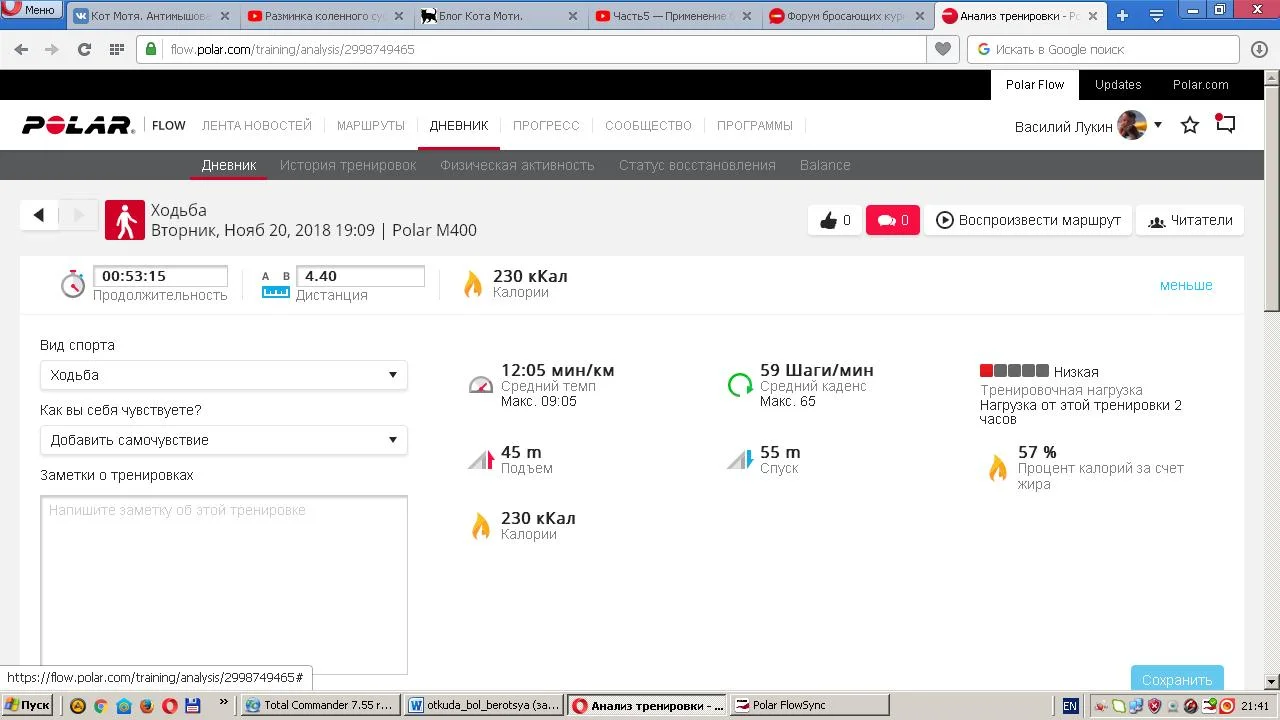
Task: Open Polar FlowSync in the taskbar
Action: click(810, 705)
